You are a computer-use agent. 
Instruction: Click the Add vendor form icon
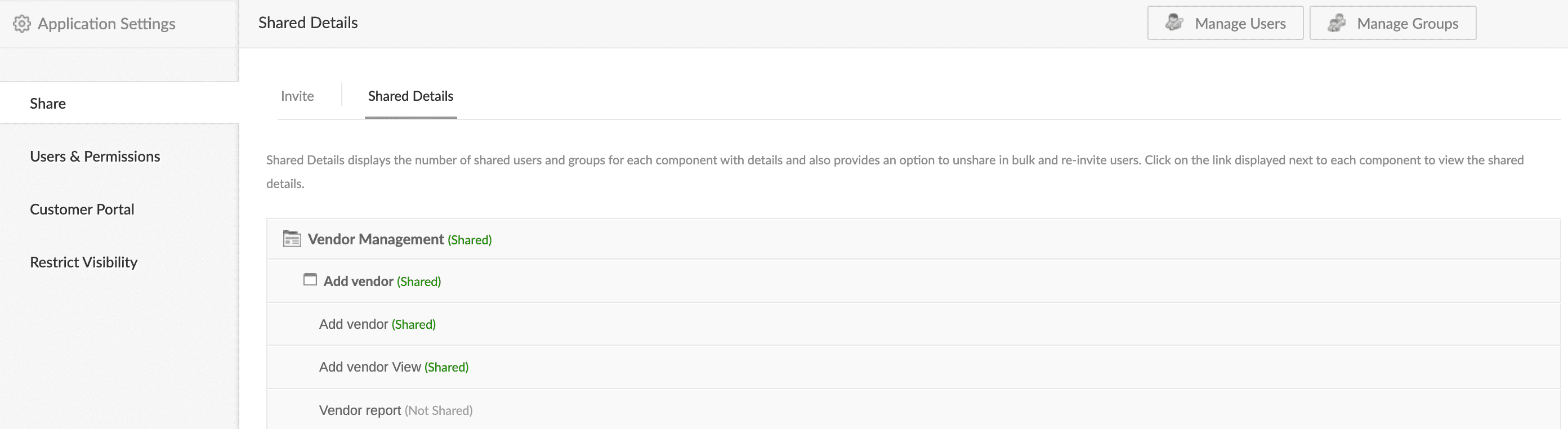tap(310, 279)
